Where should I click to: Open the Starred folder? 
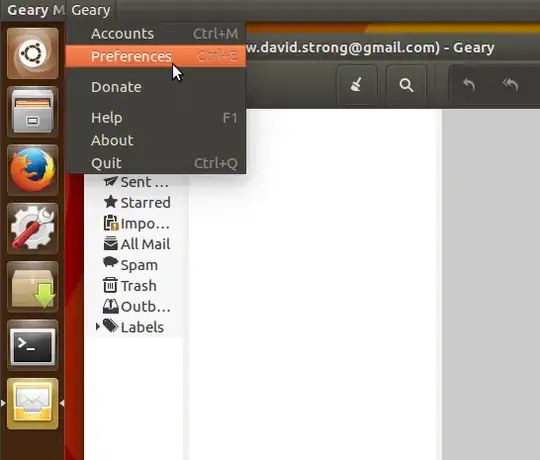pos(137,202)
